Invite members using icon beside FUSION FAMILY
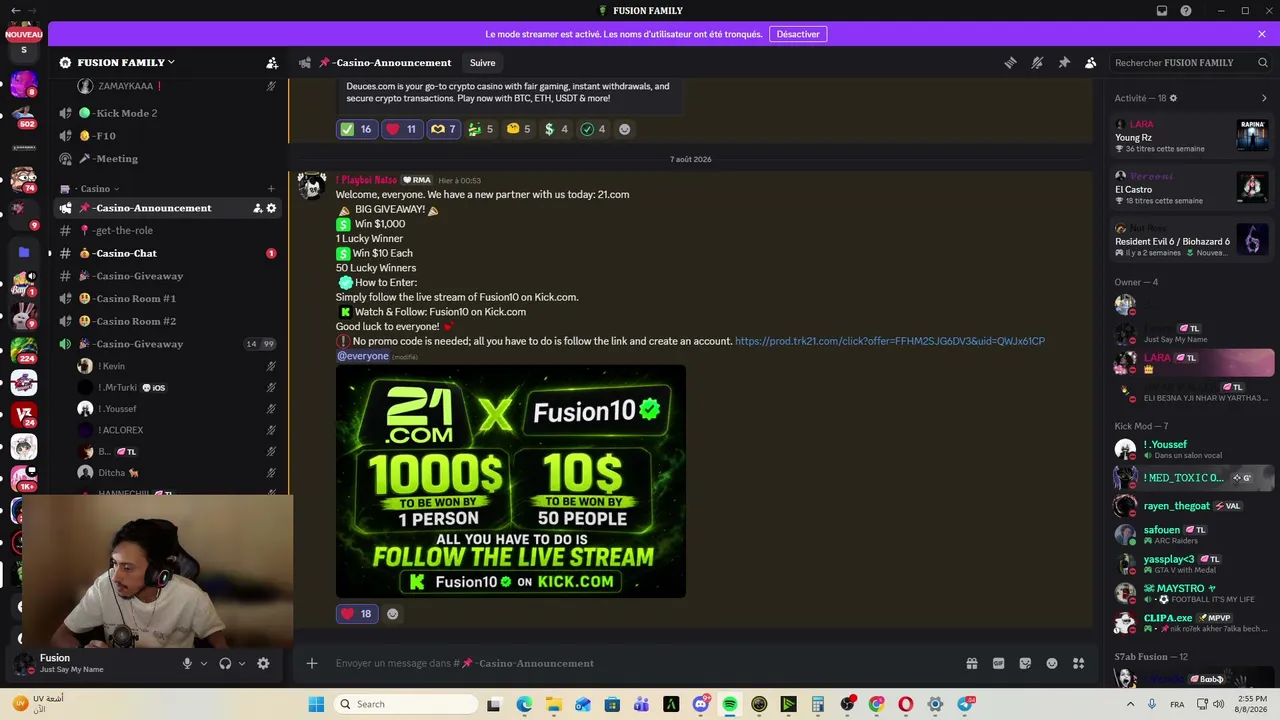 (x=272, y=62)
